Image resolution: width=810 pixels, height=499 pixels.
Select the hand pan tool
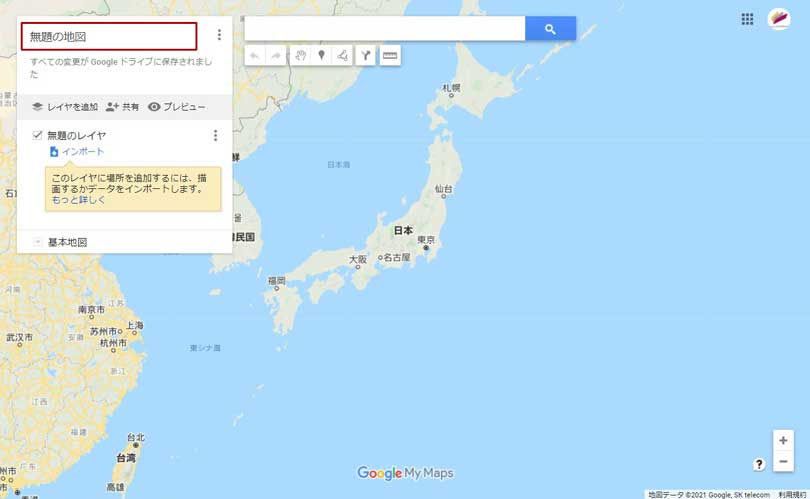[x=301, y=55]
